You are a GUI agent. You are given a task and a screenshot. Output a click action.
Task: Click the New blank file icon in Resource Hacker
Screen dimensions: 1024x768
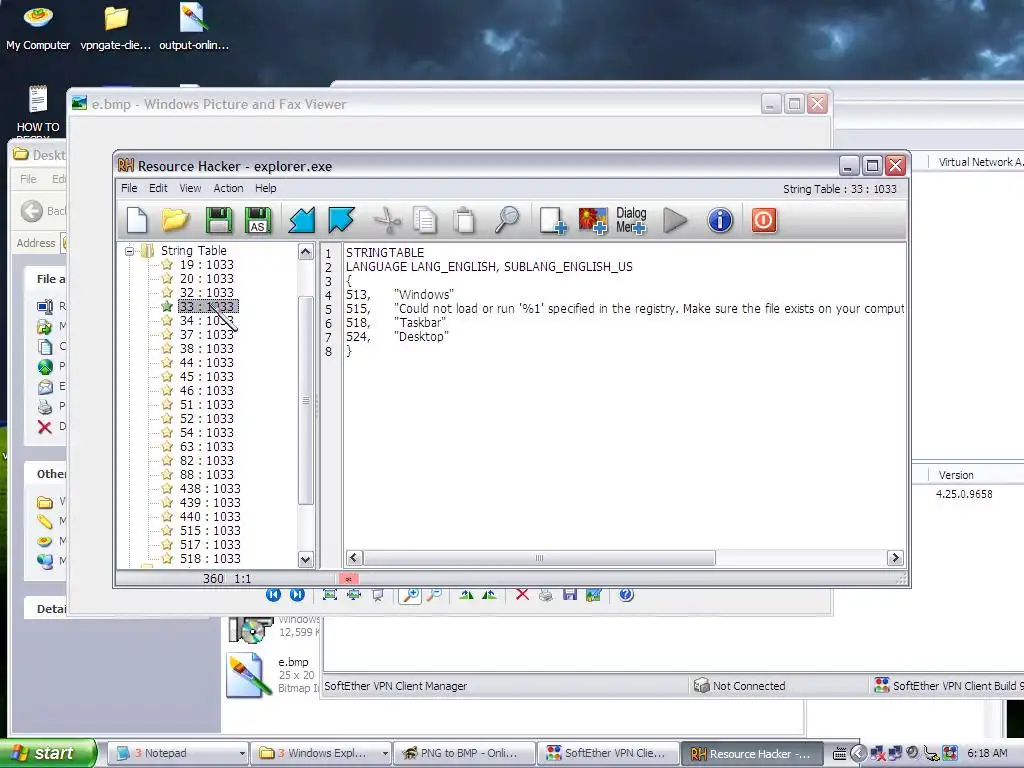[x=137, y=220]
